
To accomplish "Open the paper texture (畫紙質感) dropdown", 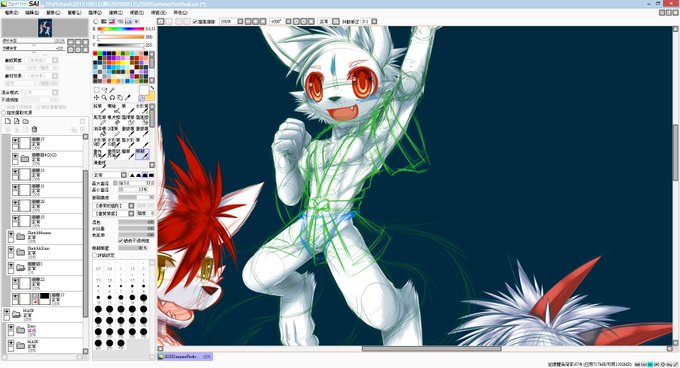I will (x=55, y=60).
